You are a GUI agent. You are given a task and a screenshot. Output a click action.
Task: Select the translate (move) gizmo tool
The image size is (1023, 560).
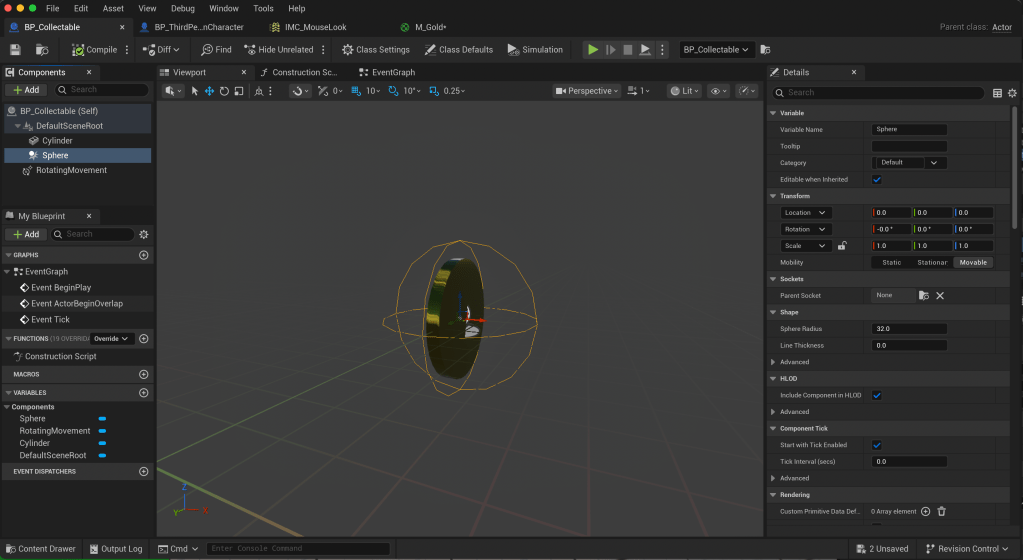coord(209,91)
